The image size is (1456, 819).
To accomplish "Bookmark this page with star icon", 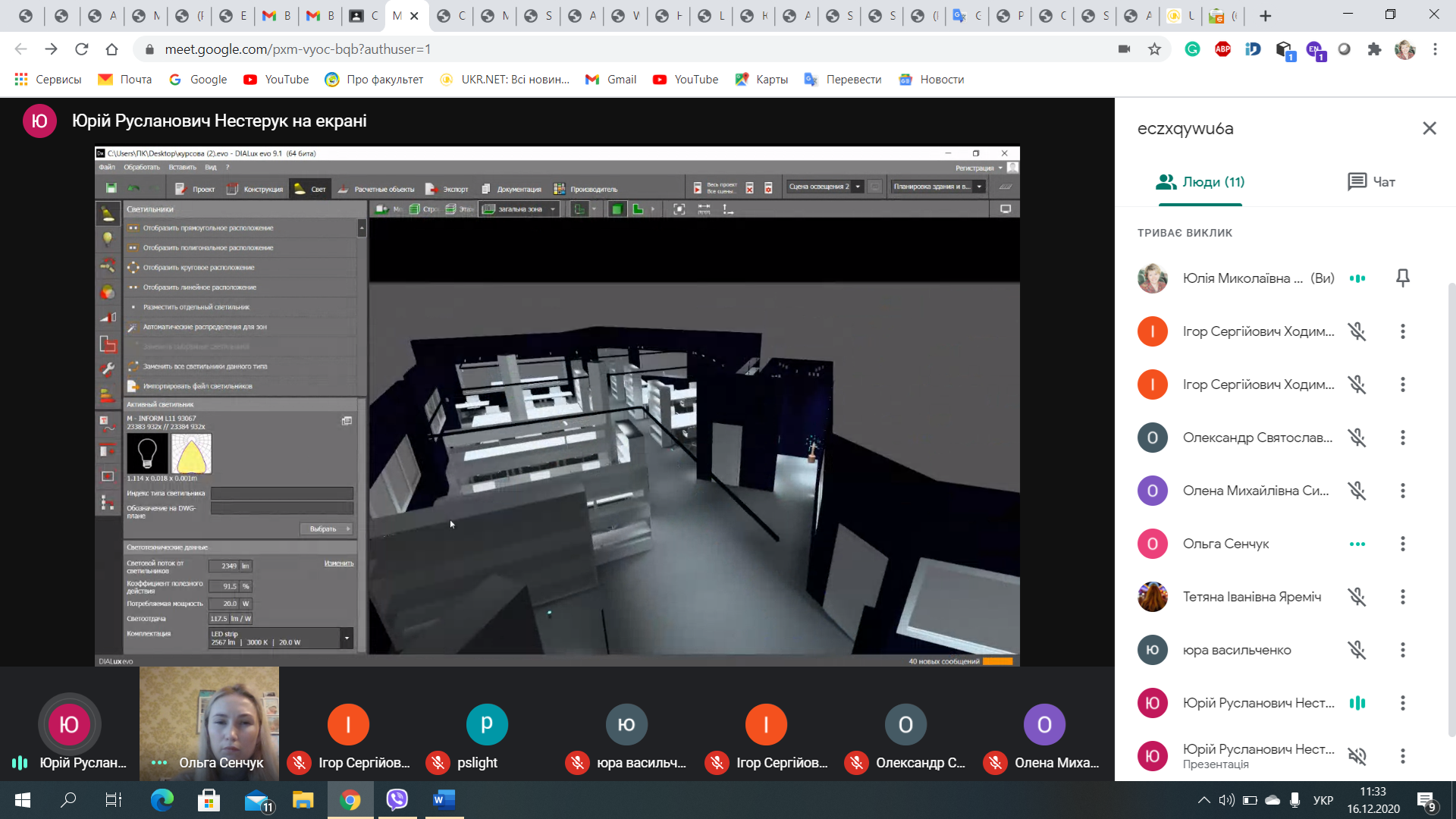I will pos(1154,49).
